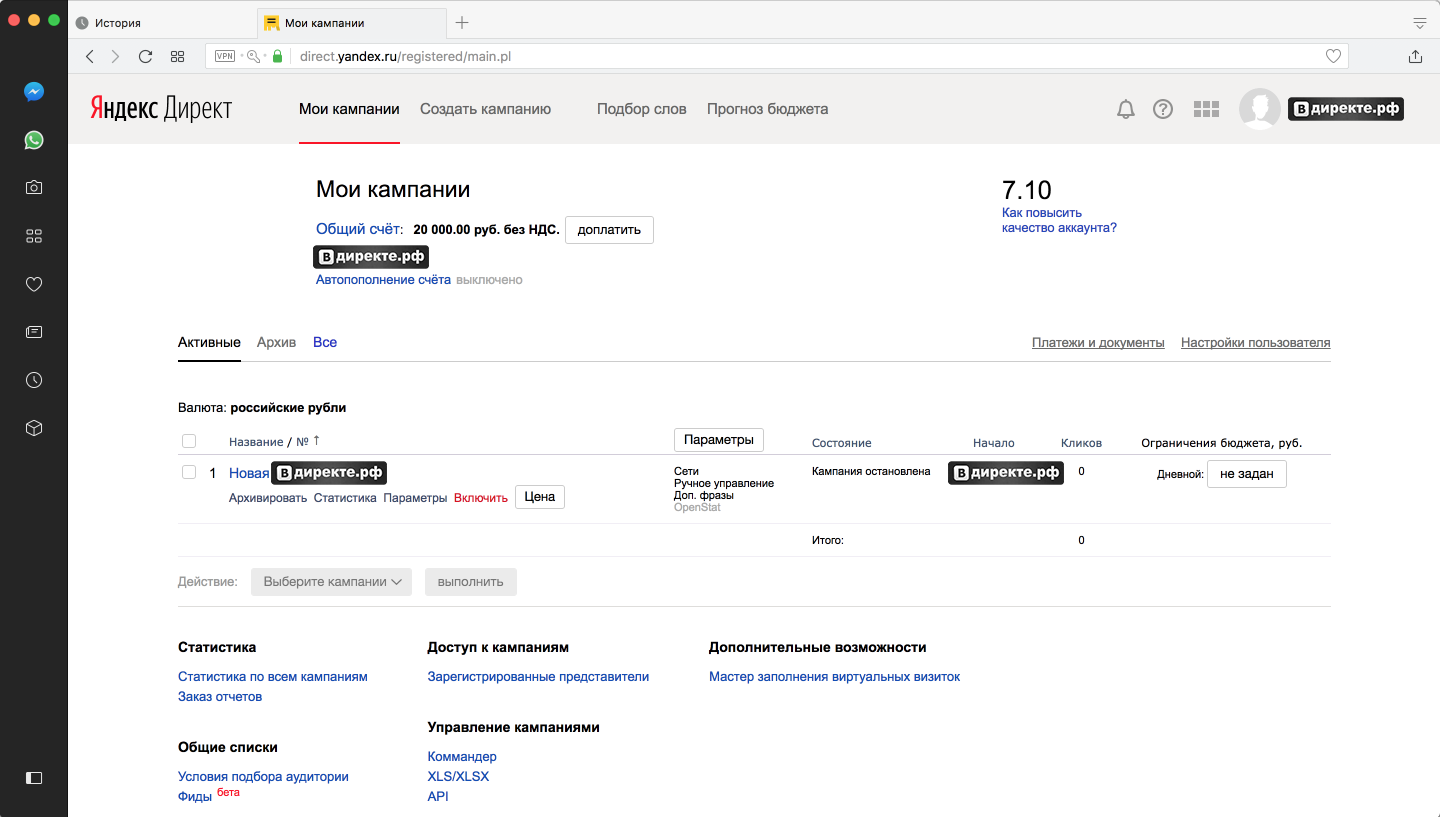Screen dimensions: 1440x817
Task: Go forward with the forward arrow
Action: point(116,57)
